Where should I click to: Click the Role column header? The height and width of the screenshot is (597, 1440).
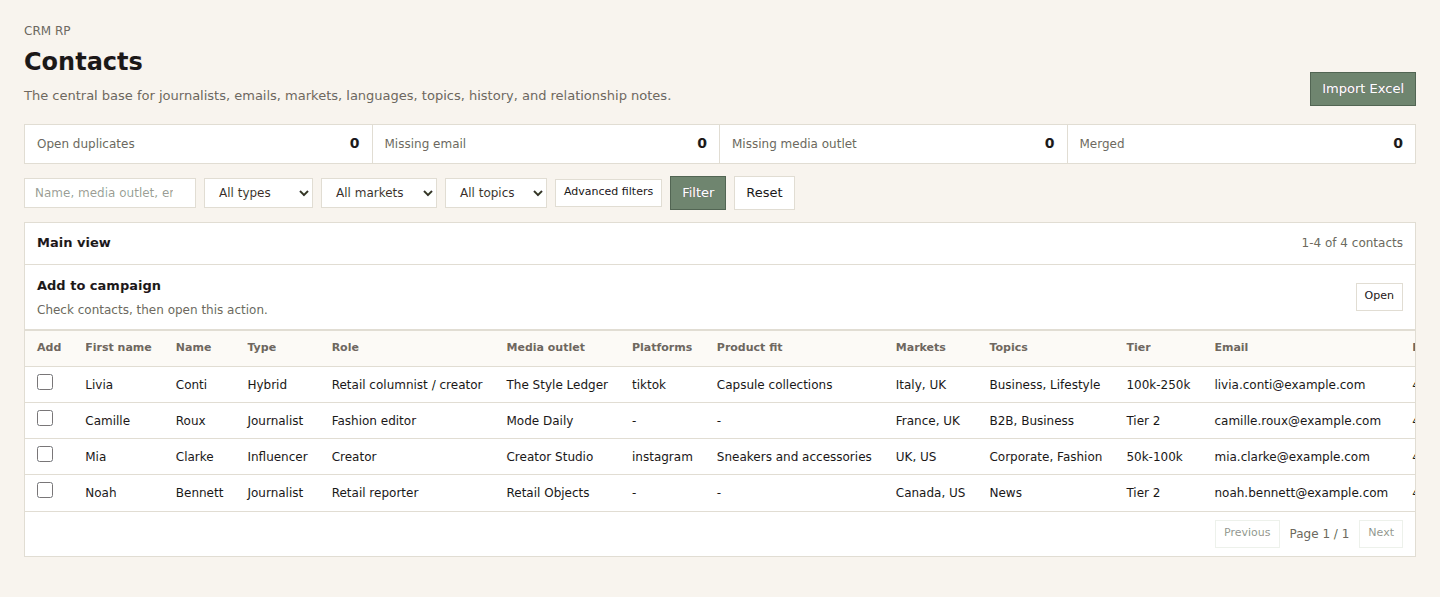[x=345, y=348]
